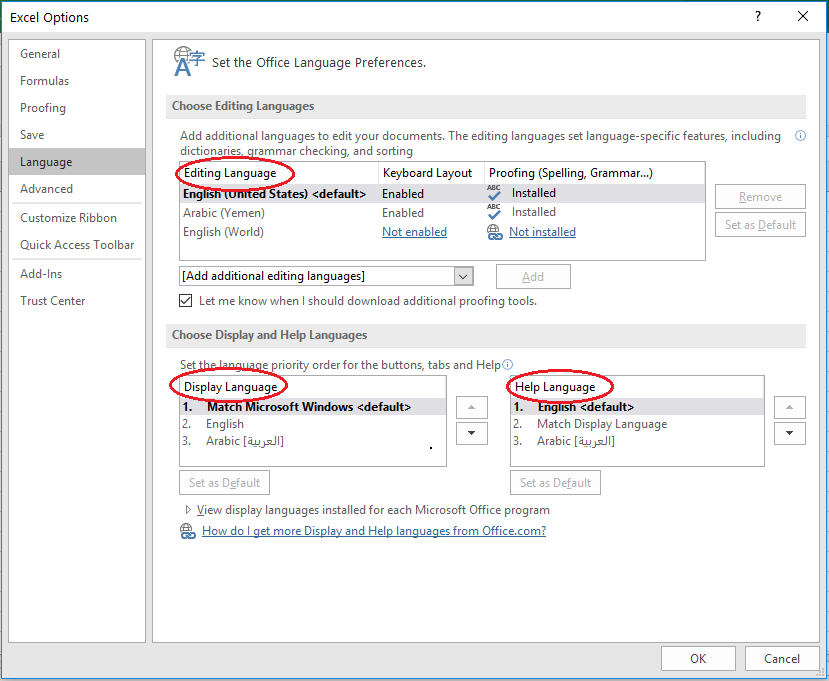Viewport: 829px width, 681px height.
Task: Open the Formulas options category
Action: [77, 81]
